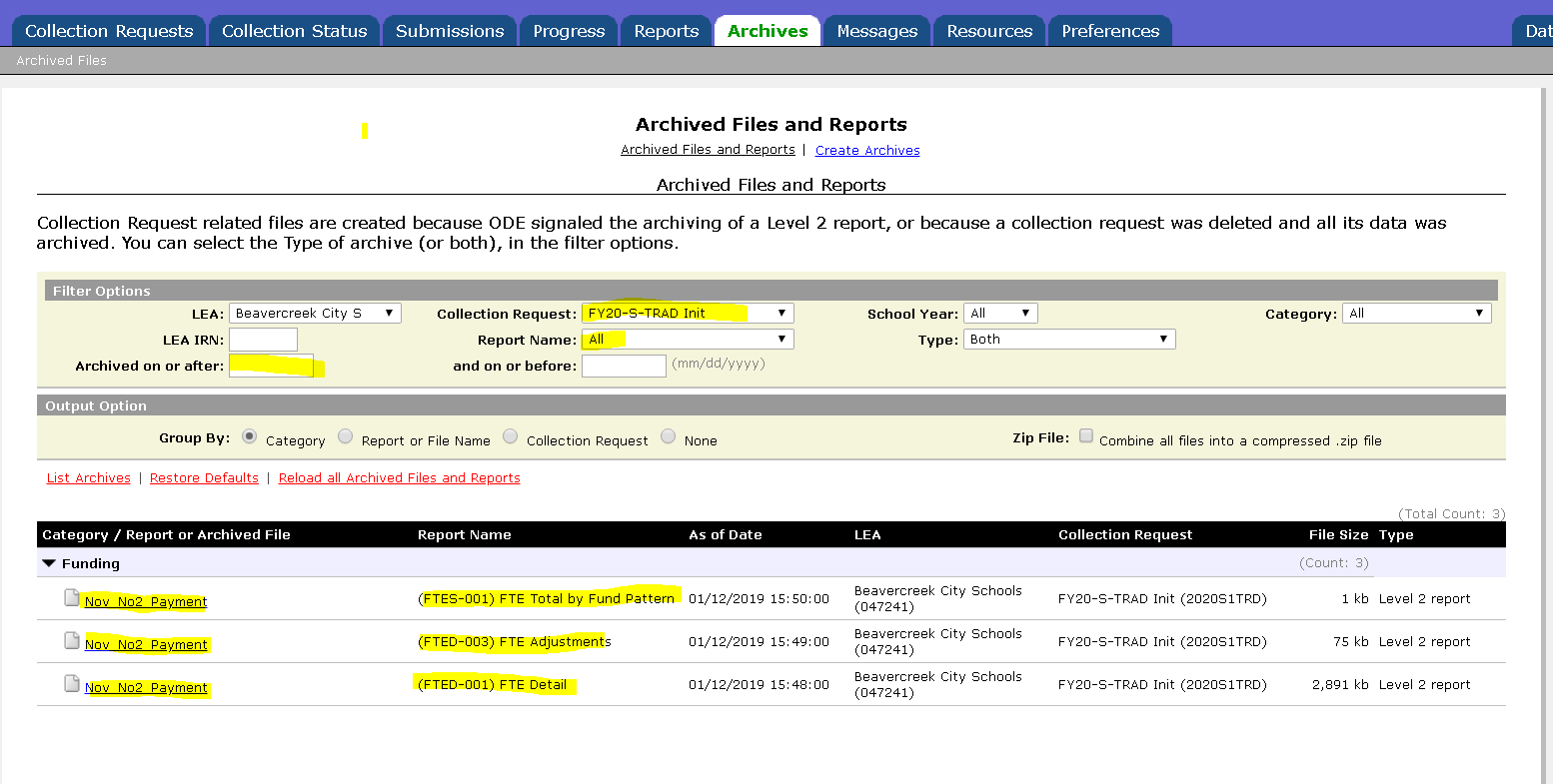Viewport: 1553px width, 784px height.
Task: Click the file icon beside FTED-003 report row
Action: pyautogui.click(x=71, y=641)
